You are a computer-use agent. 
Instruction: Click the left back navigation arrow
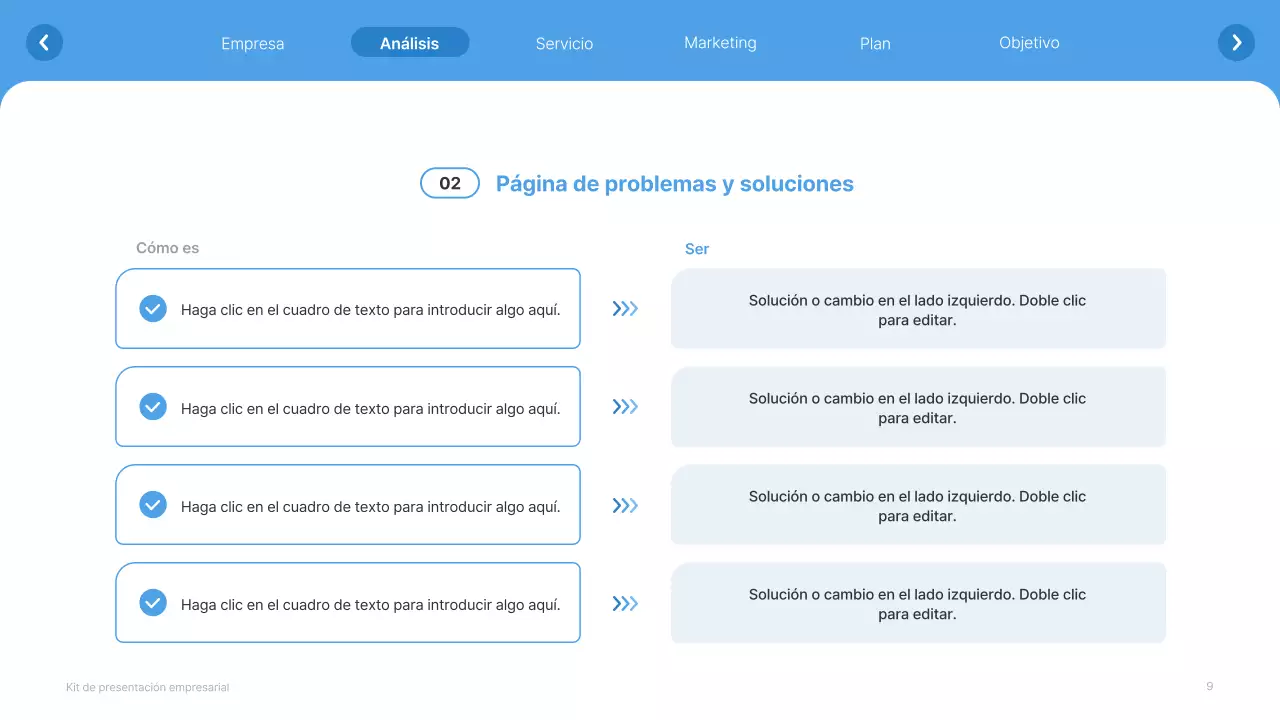(x=44, y=42)
